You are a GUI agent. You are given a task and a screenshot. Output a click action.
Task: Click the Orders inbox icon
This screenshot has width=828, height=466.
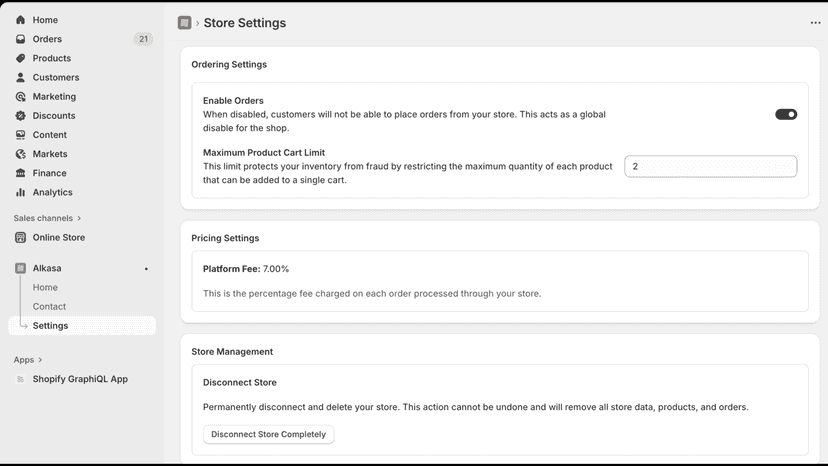(21, 39)
